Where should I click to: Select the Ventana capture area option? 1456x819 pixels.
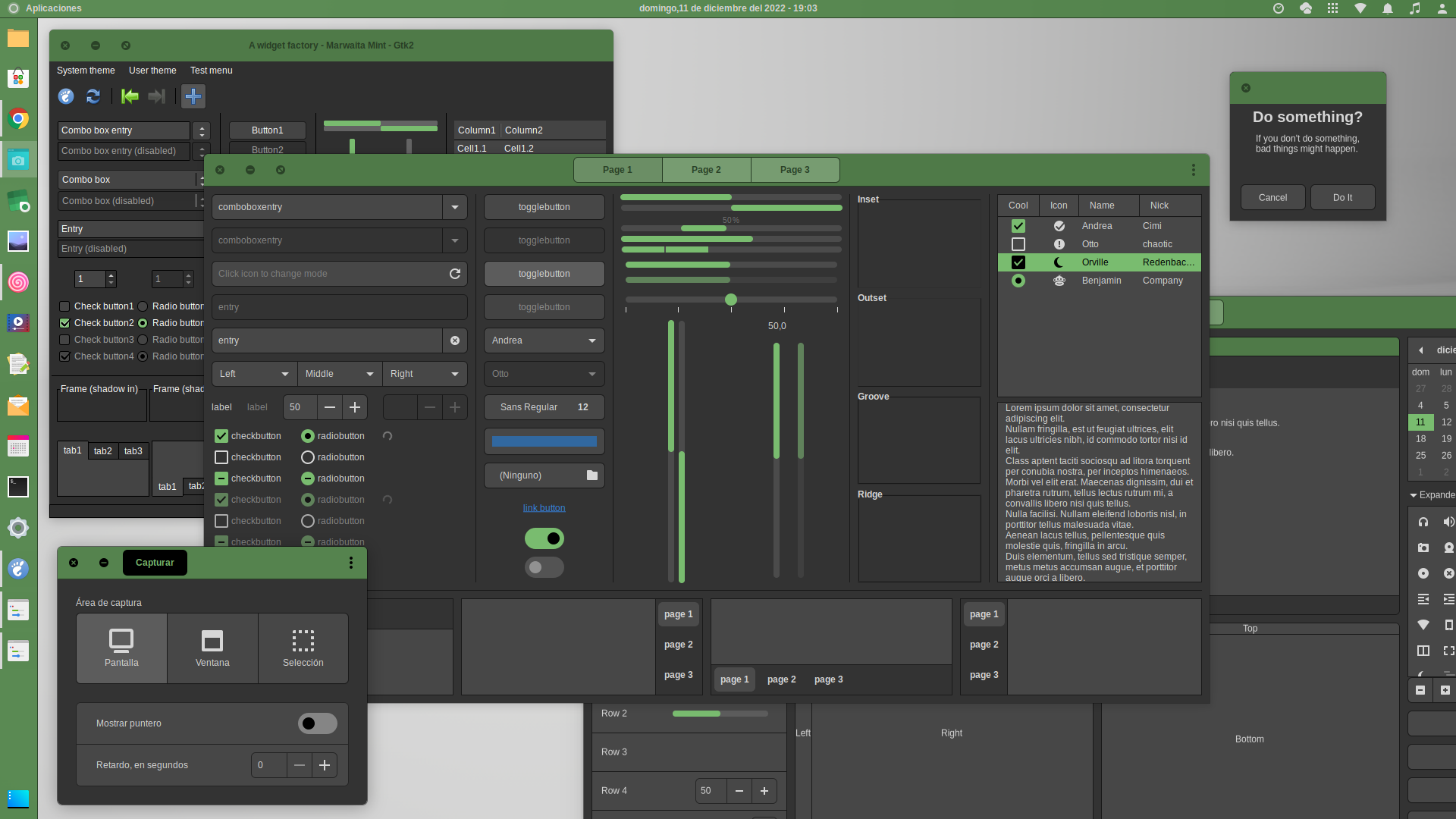tap(212, 648)
